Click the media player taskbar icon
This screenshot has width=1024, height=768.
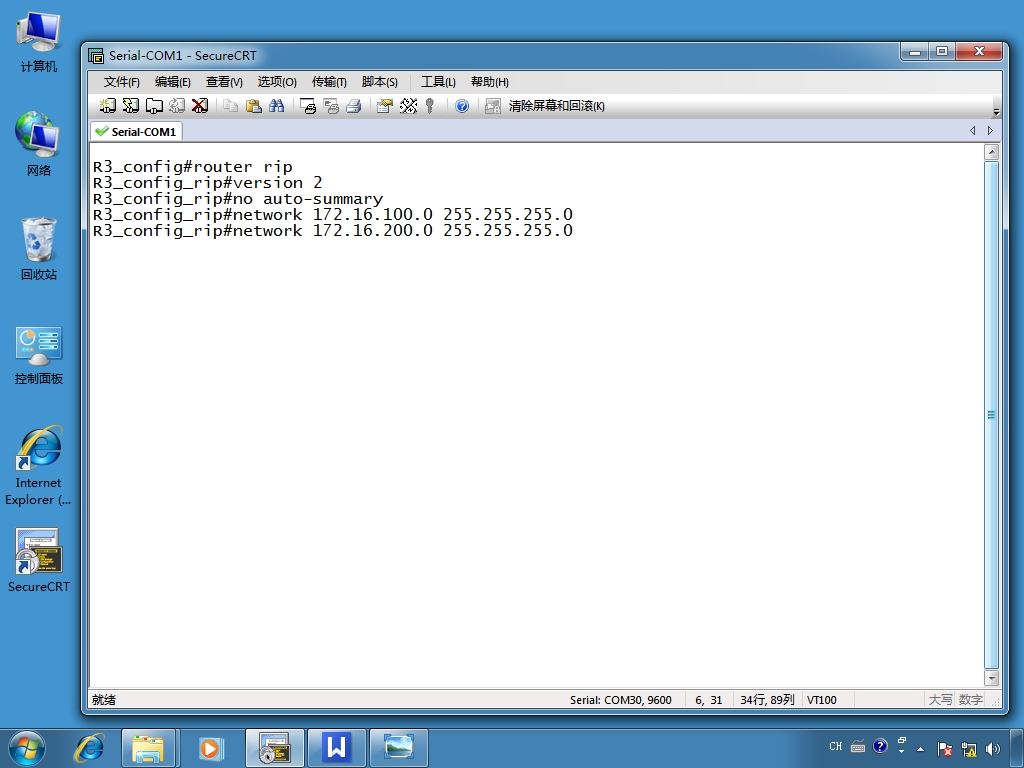(x=210, y=748)
